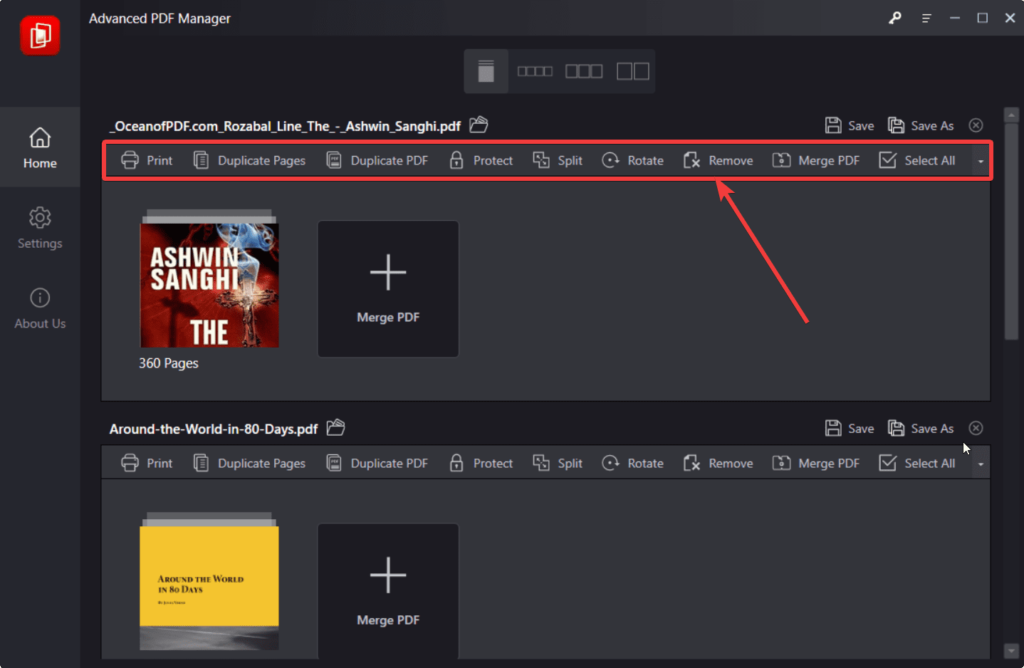The image size is (1024, 668).
Task: Switch to two-column view layout
Action: [633, 71]
